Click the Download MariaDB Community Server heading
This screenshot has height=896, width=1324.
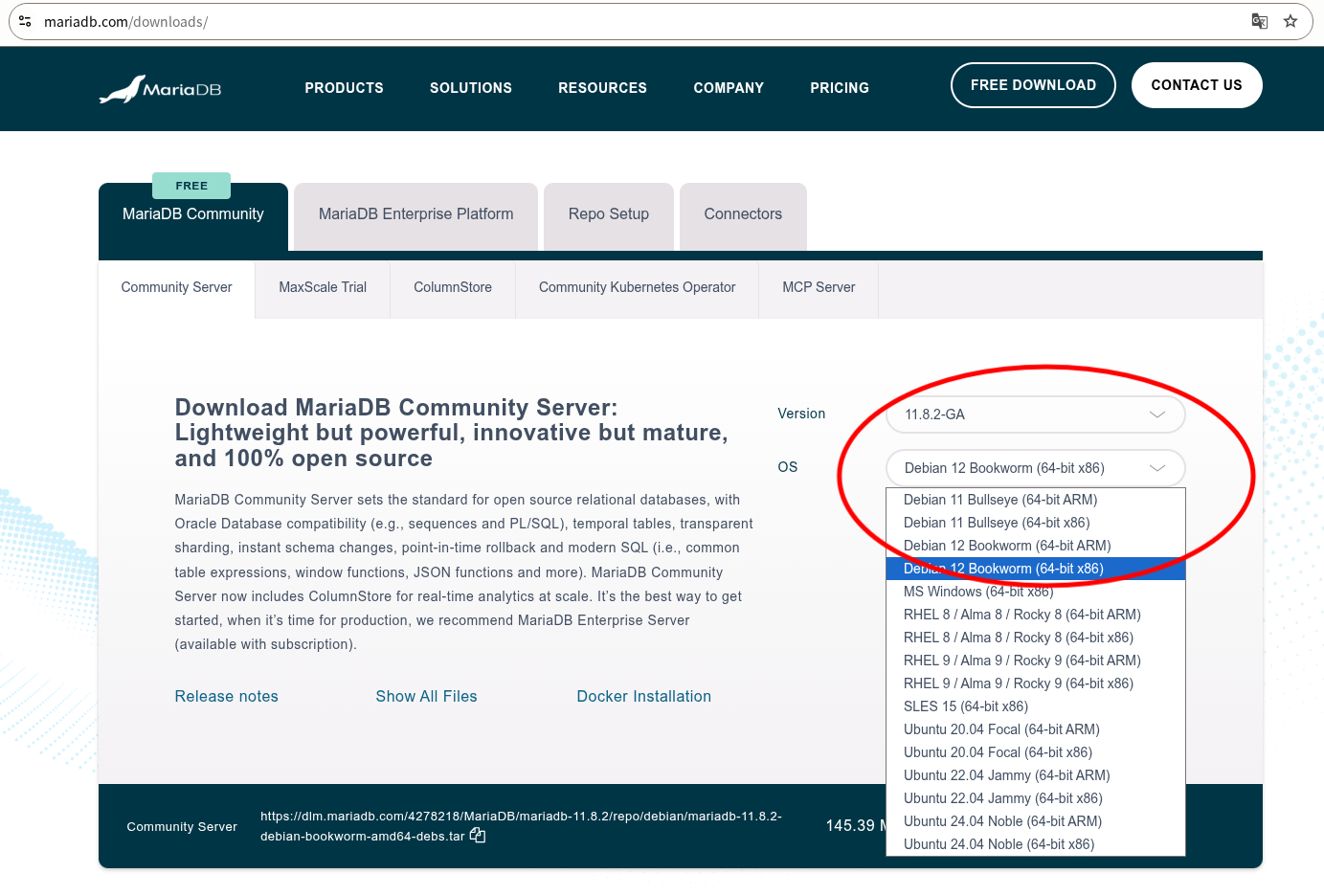(451, 434)
